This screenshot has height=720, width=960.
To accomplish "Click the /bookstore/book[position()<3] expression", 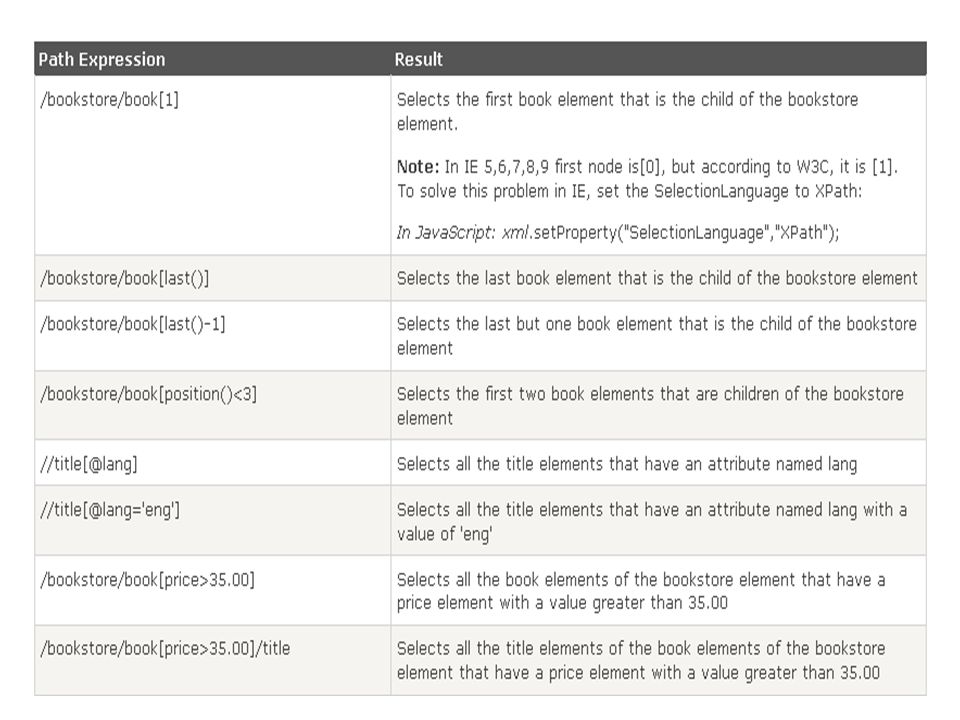I will tap(148, 394).
